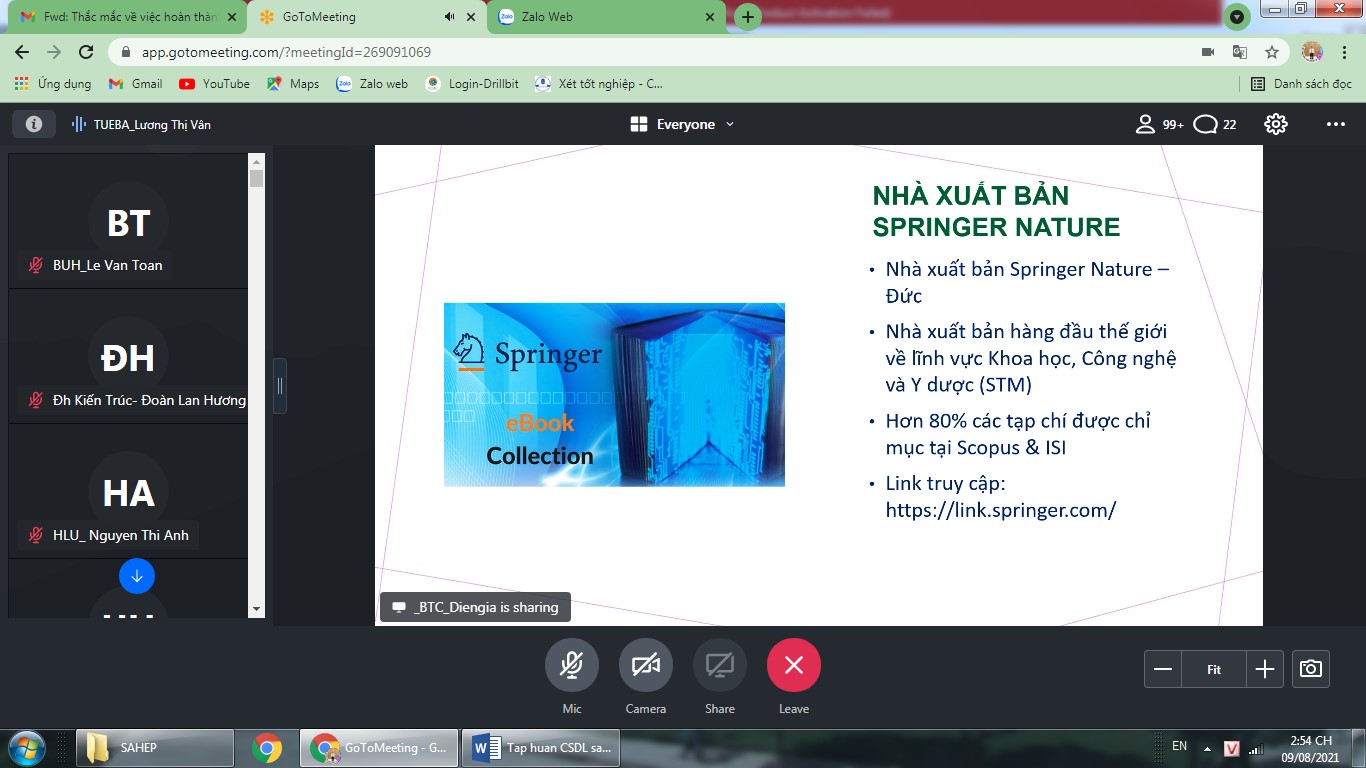Click talking indicator TUEBA_Lương Thị Vân
This screenshot has height=768, width=1366.
141,124
